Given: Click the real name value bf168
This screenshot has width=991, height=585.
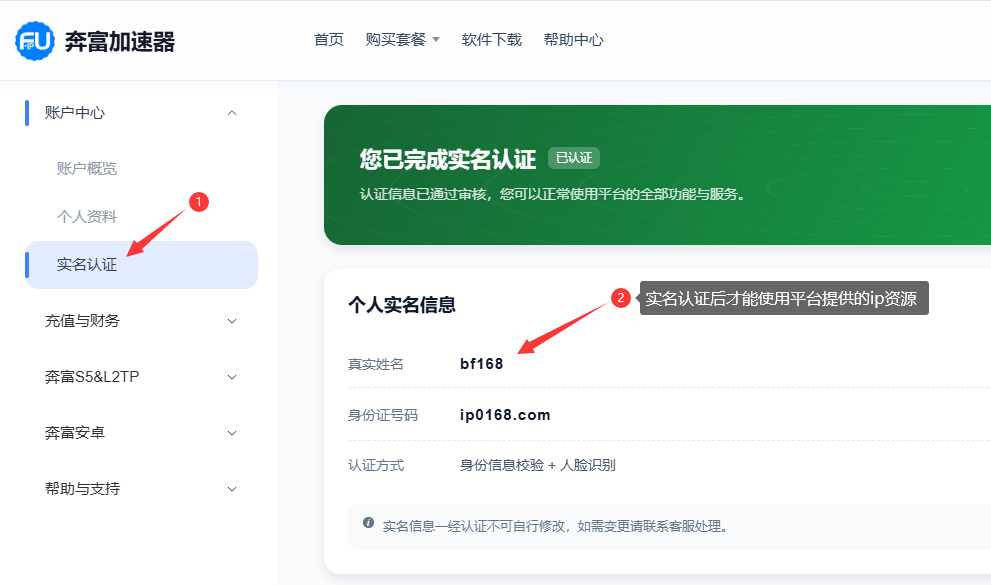Looking at the screenshot, I should point(482,364).
